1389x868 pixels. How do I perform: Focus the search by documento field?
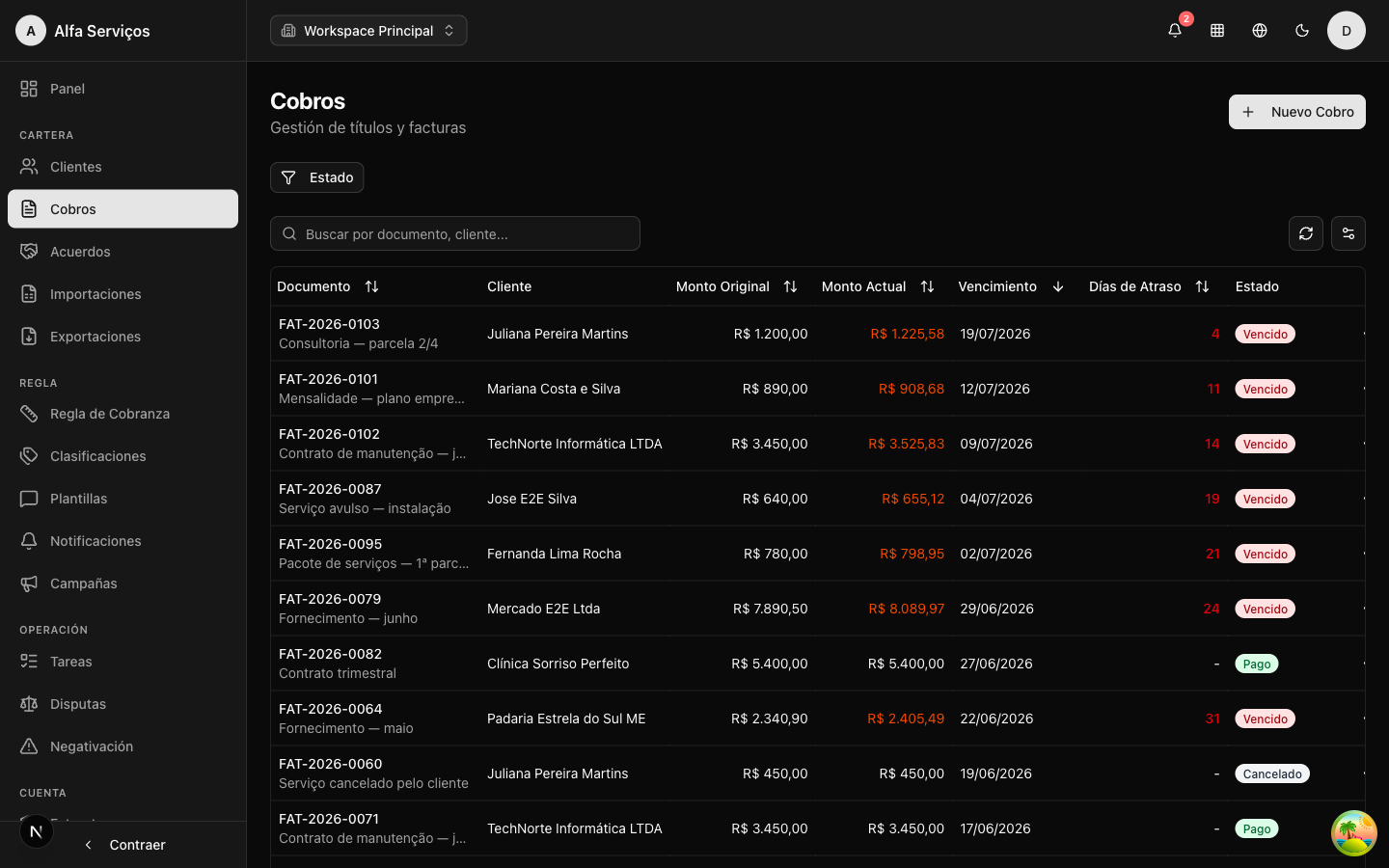455,233
